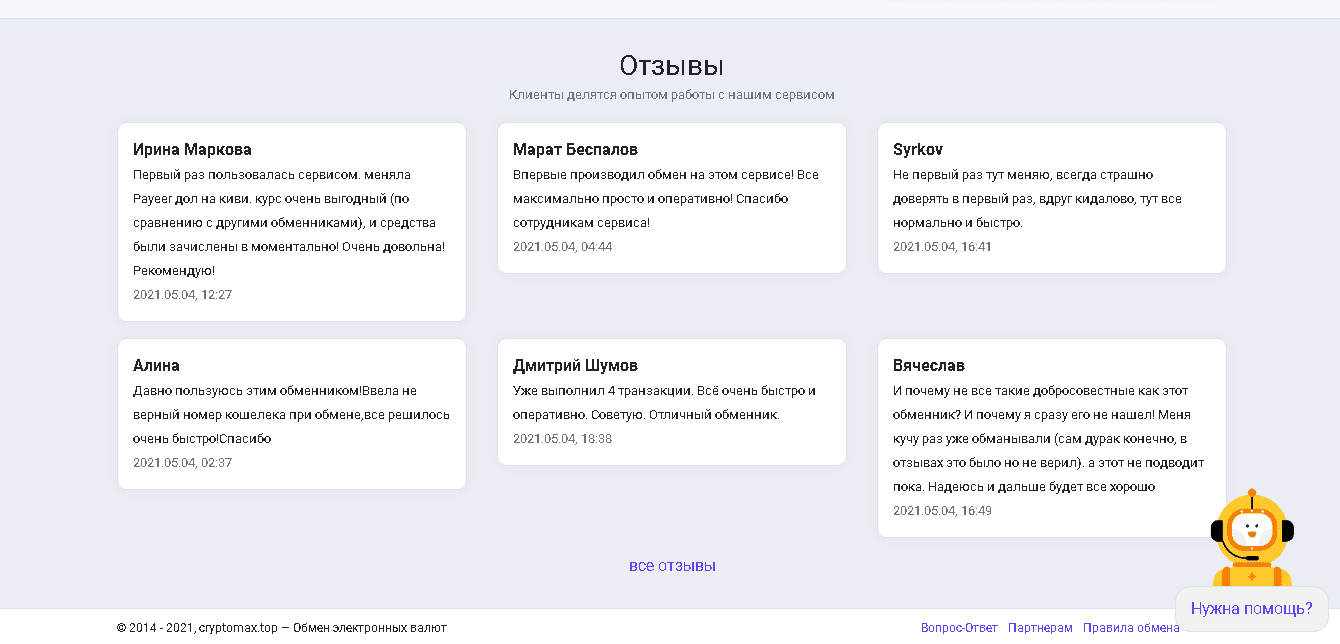Open the "Партнерам" footer link

(x=1040, y=628)
